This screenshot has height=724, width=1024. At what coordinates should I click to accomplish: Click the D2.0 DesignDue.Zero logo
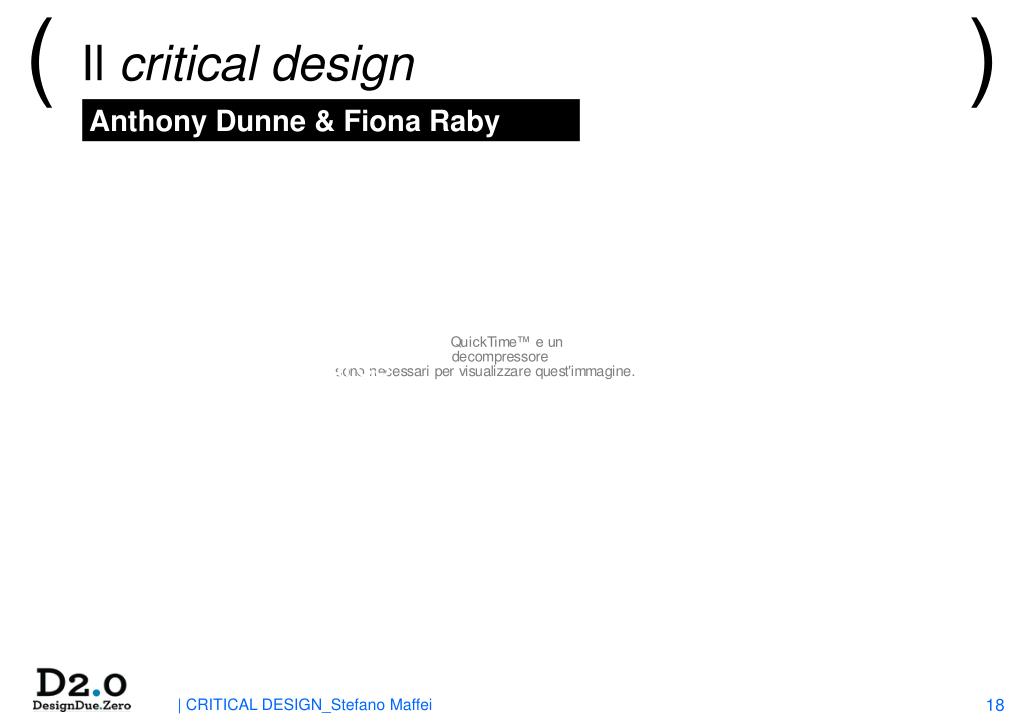[81, 689]
